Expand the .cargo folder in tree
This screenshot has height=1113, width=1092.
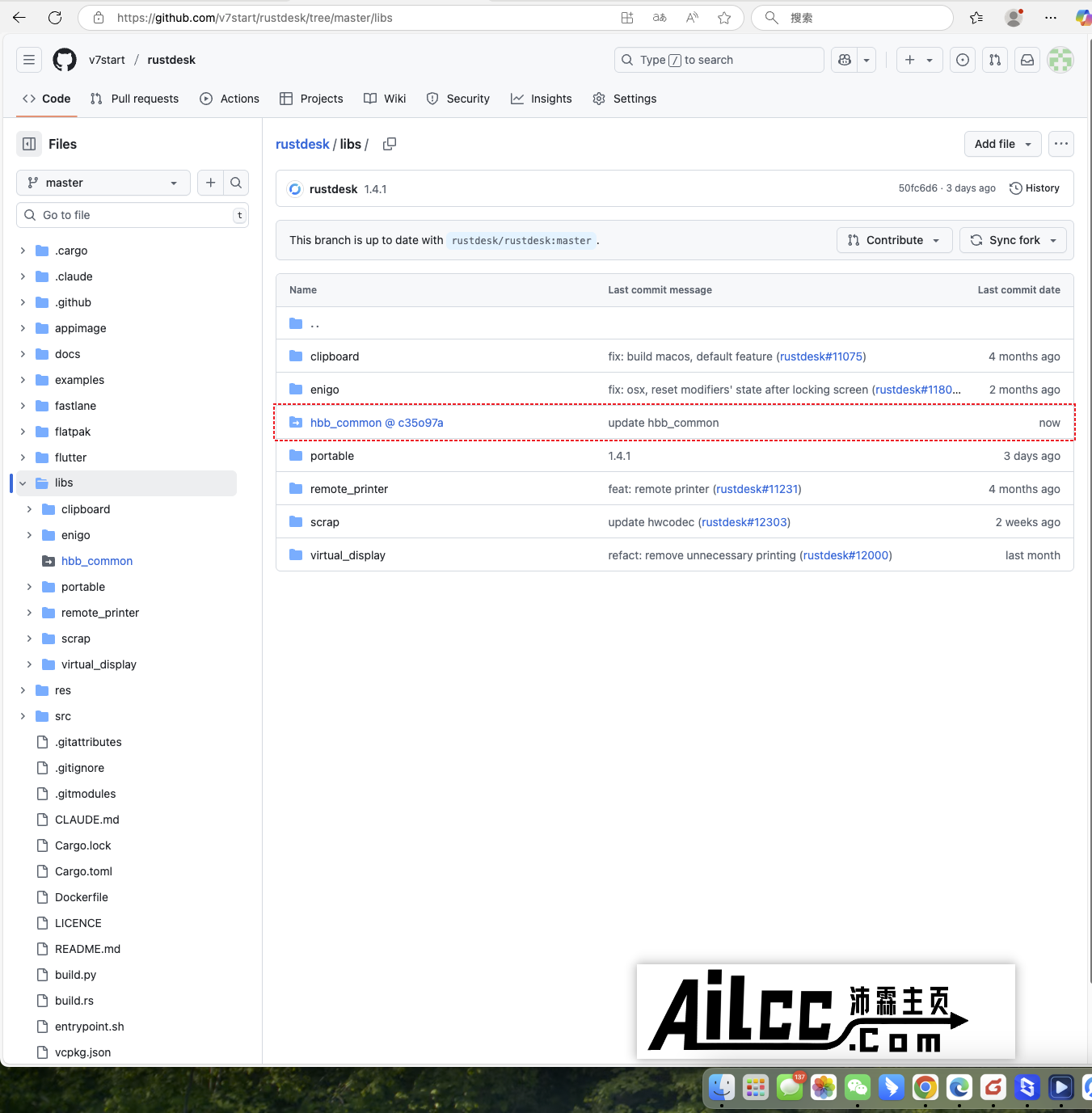click(23, 251)
